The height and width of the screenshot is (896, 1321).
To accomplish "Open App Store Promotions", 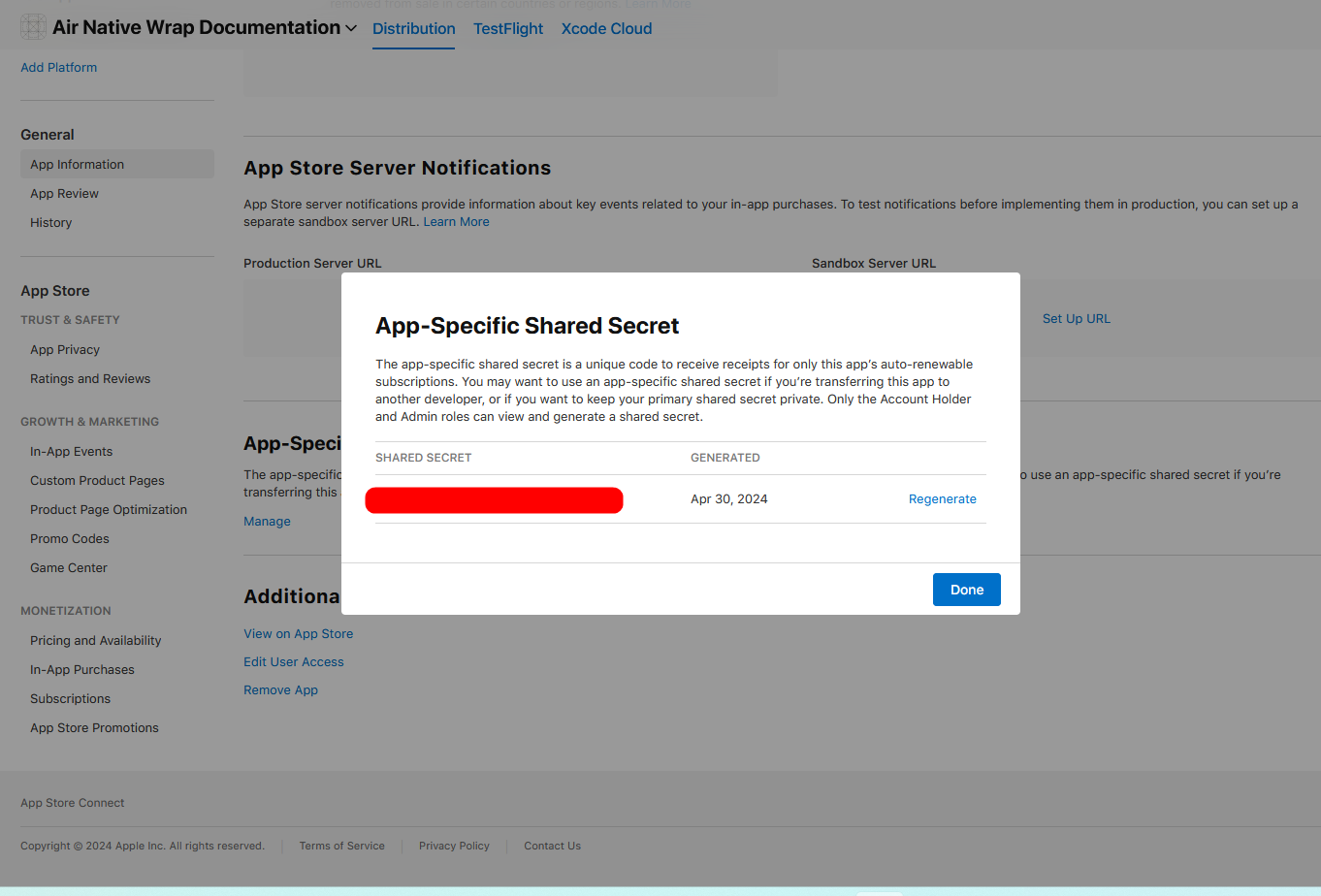I will pyautogui.click(x=94, y=727).
